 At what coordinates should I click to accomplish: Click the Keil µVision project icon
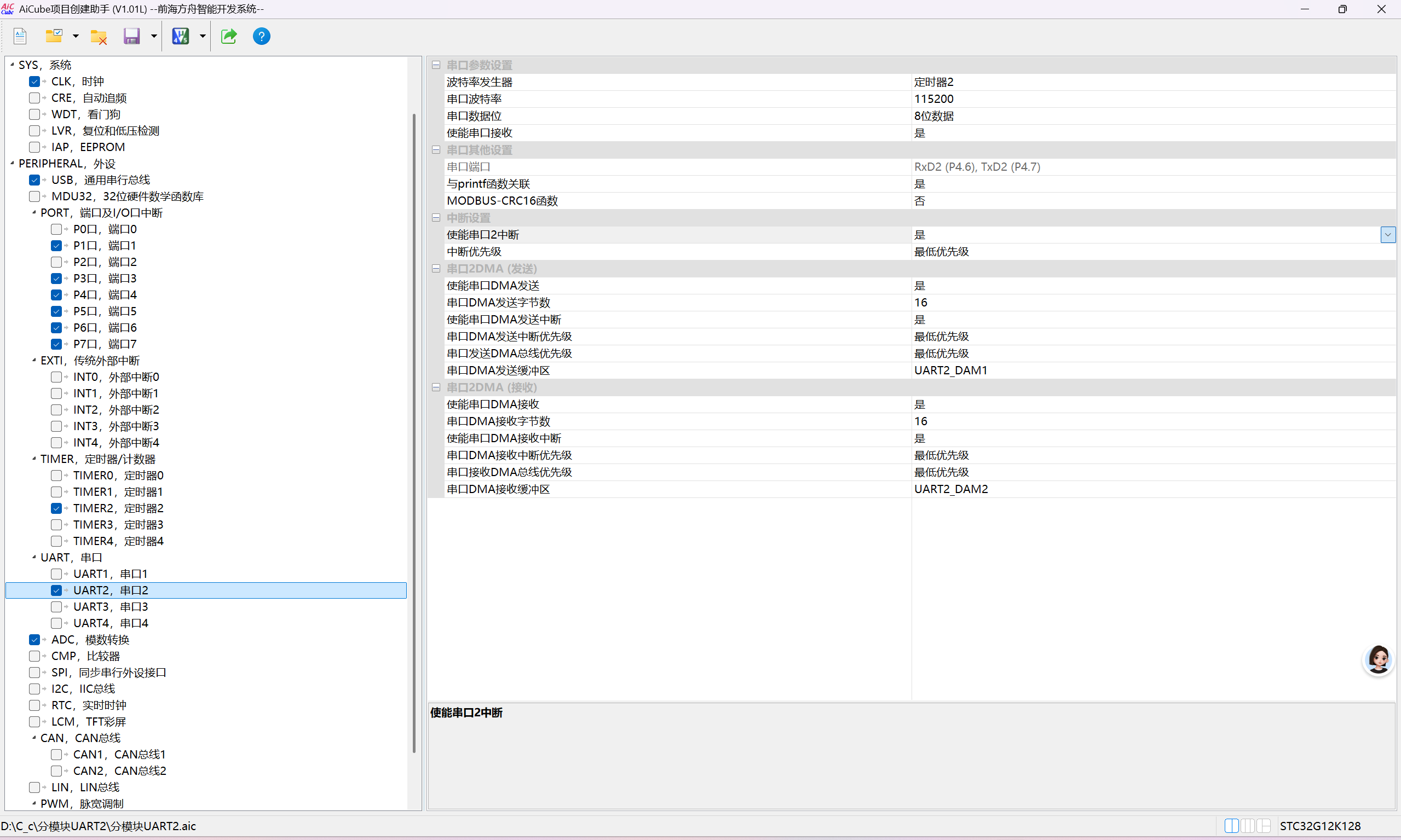point(180,36)
